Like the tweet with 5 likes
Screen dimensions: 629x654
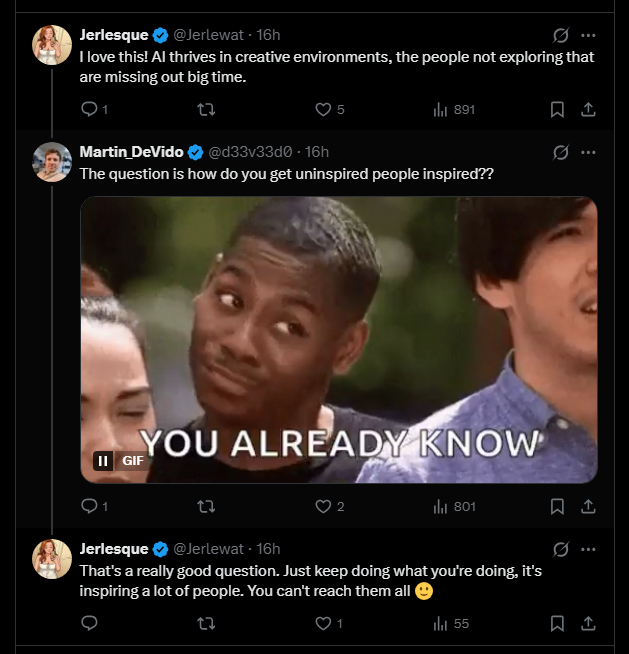click(323, 110)
